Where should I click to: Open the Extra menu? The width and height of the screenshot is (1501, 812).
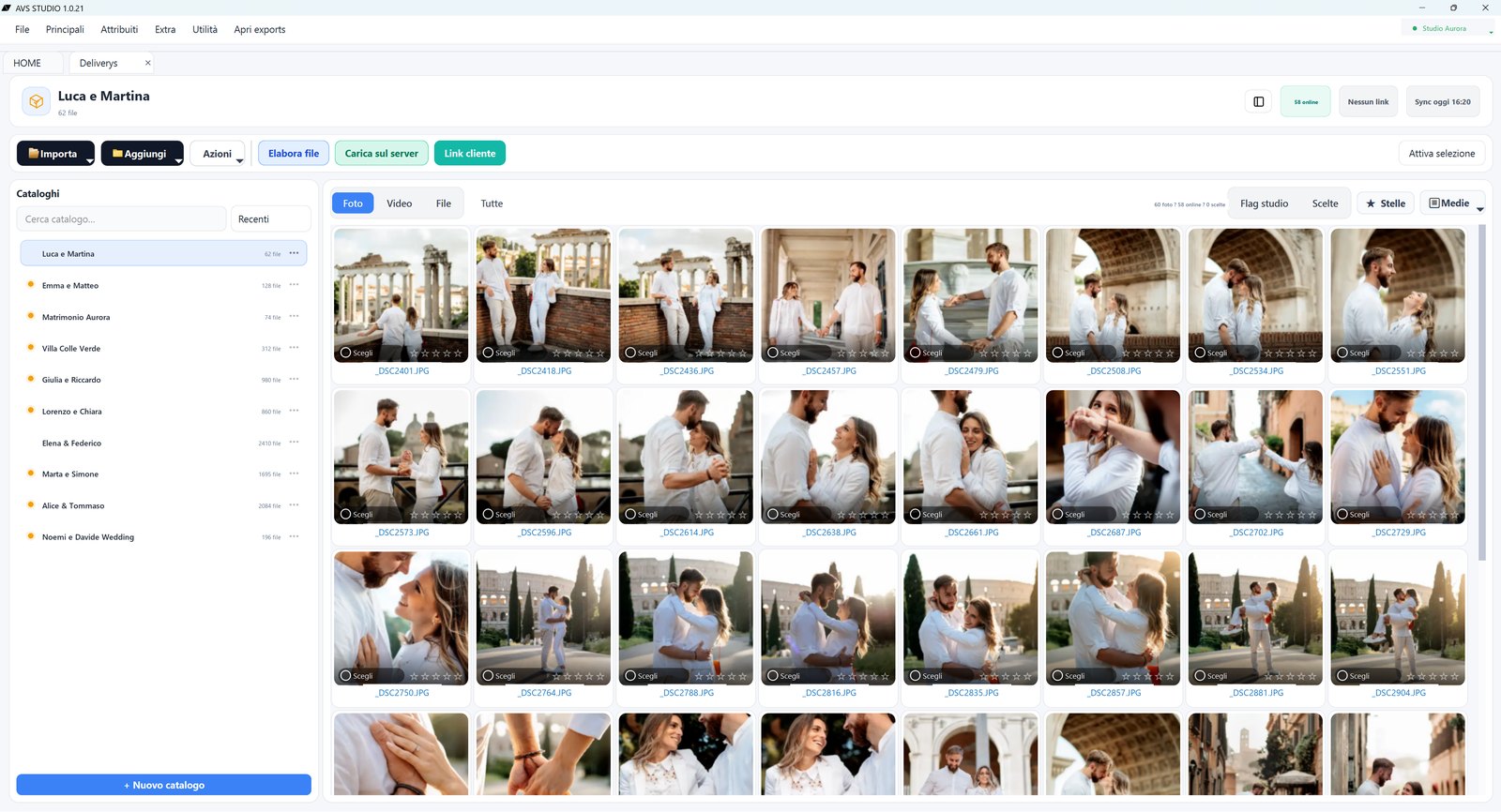[x=165, y=29]
